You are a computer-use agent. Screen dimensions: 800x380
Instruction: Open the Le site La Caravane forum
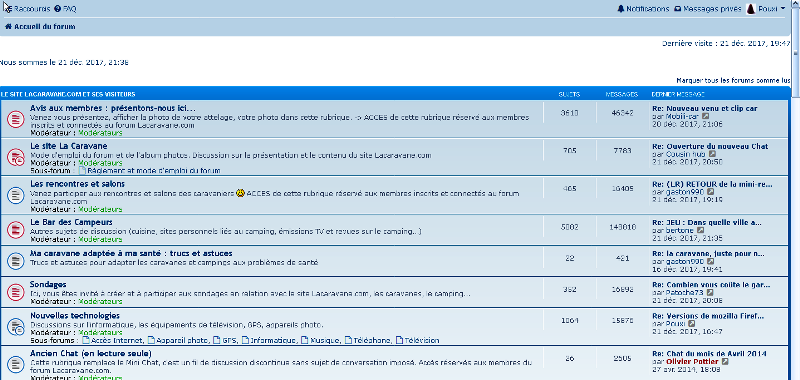tap(69, 146)
